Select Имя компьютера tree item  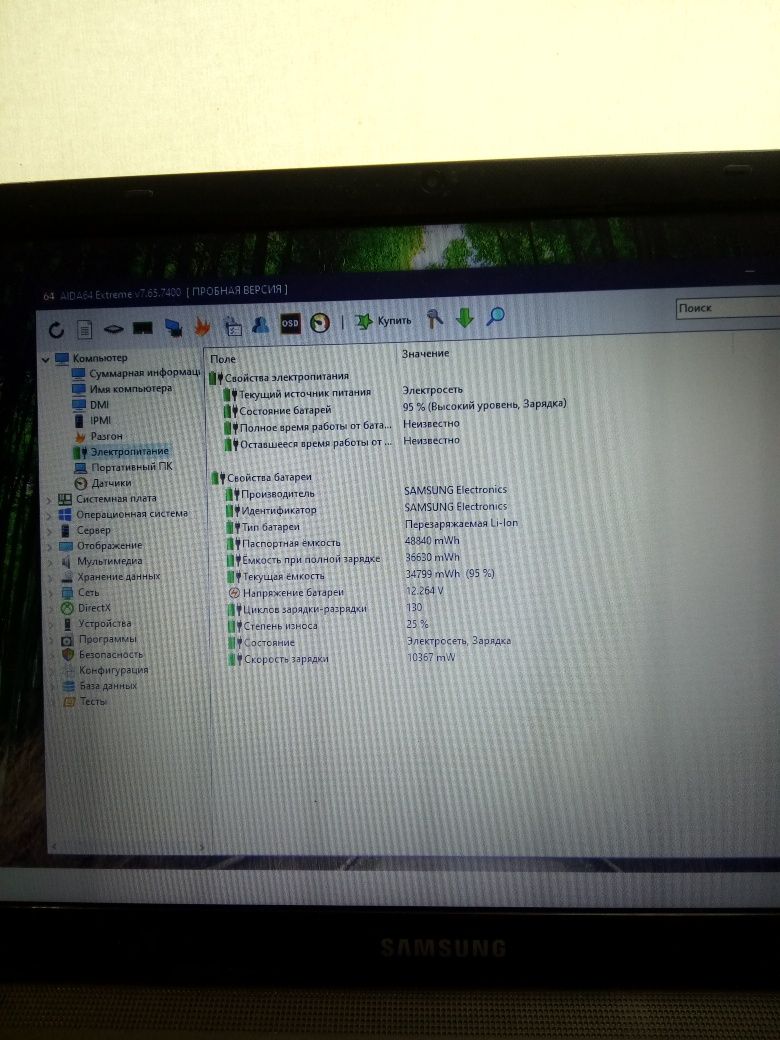[122, 389]
